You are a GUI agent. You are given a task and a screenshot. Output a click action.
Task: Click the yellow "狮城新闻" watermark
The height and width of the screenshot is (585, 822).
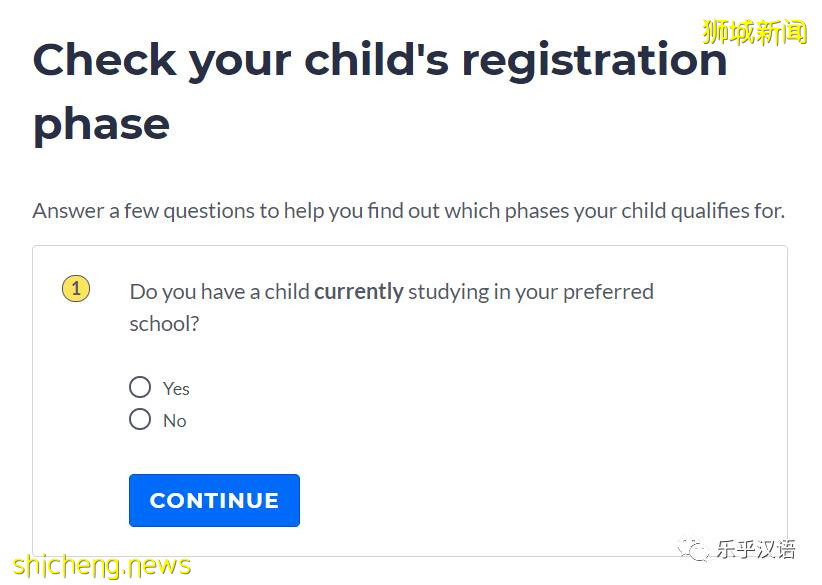754,32
